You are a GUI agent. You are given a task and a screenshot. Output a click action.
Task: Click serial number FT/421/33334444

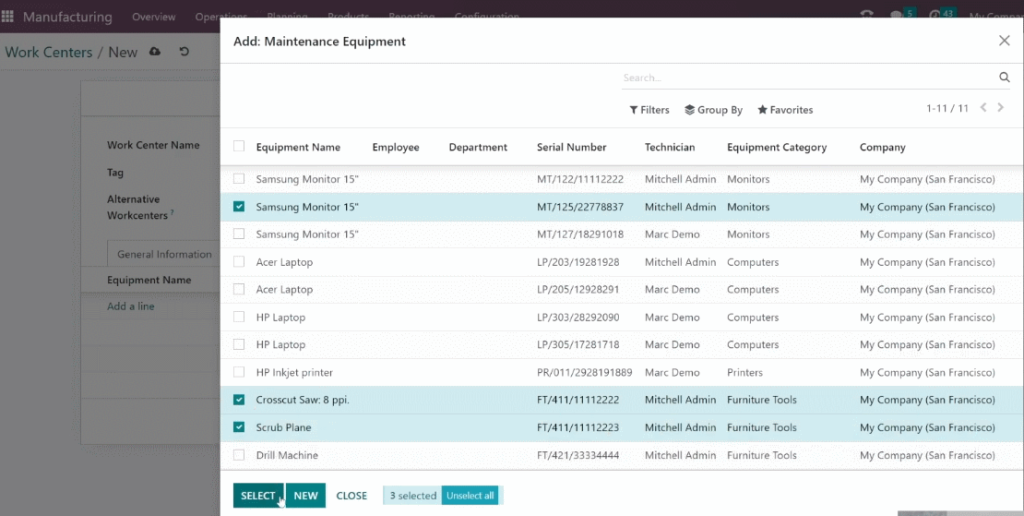coord(578,455)
